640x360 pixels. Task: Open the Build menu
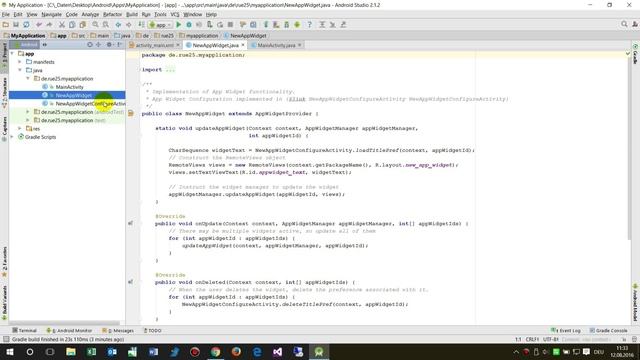pyautogui.click(x=132, y=14)
